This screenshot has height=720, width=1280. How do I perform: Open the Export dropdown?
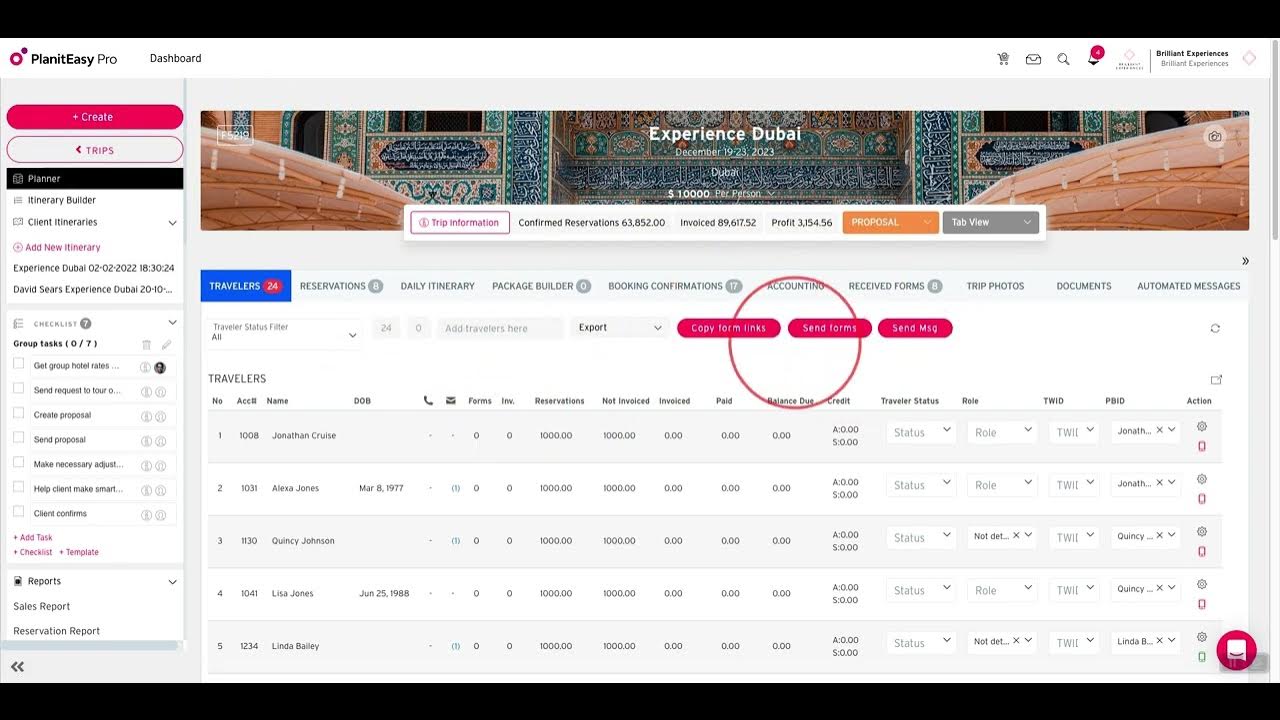620,328
